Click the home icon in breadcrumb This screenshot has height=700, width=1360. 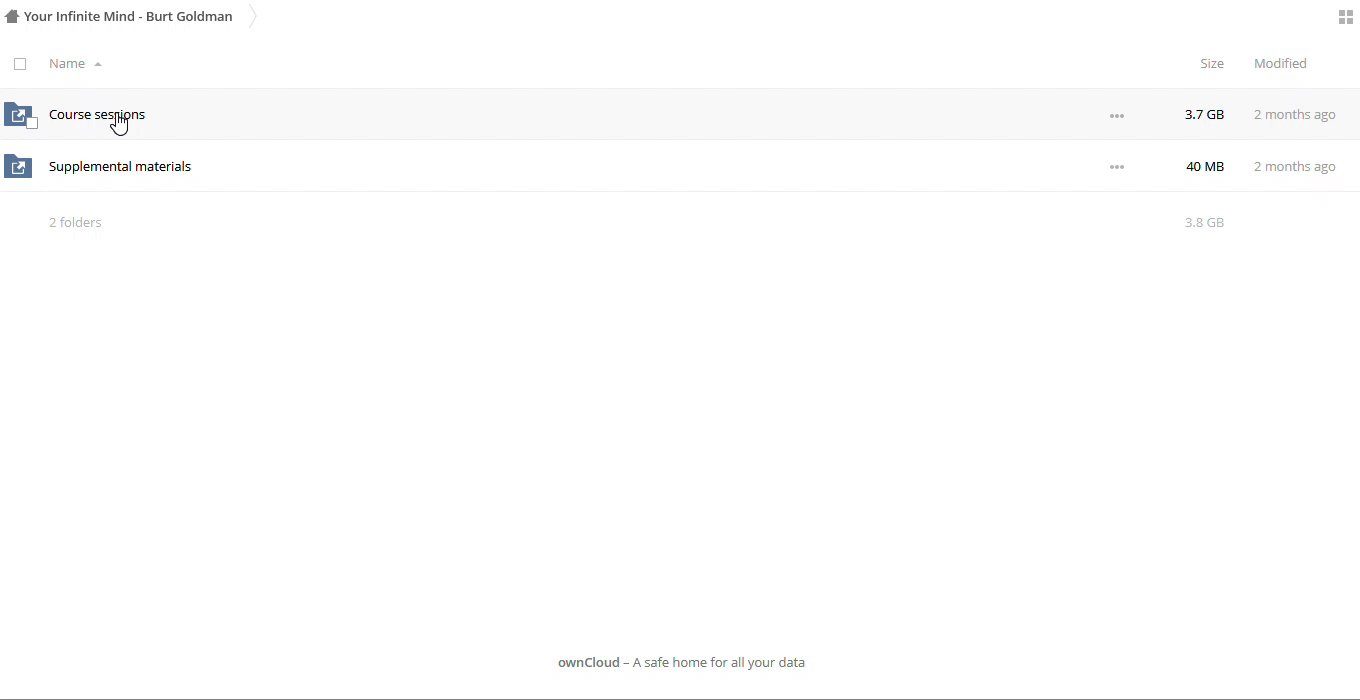(x=12, y=17)
